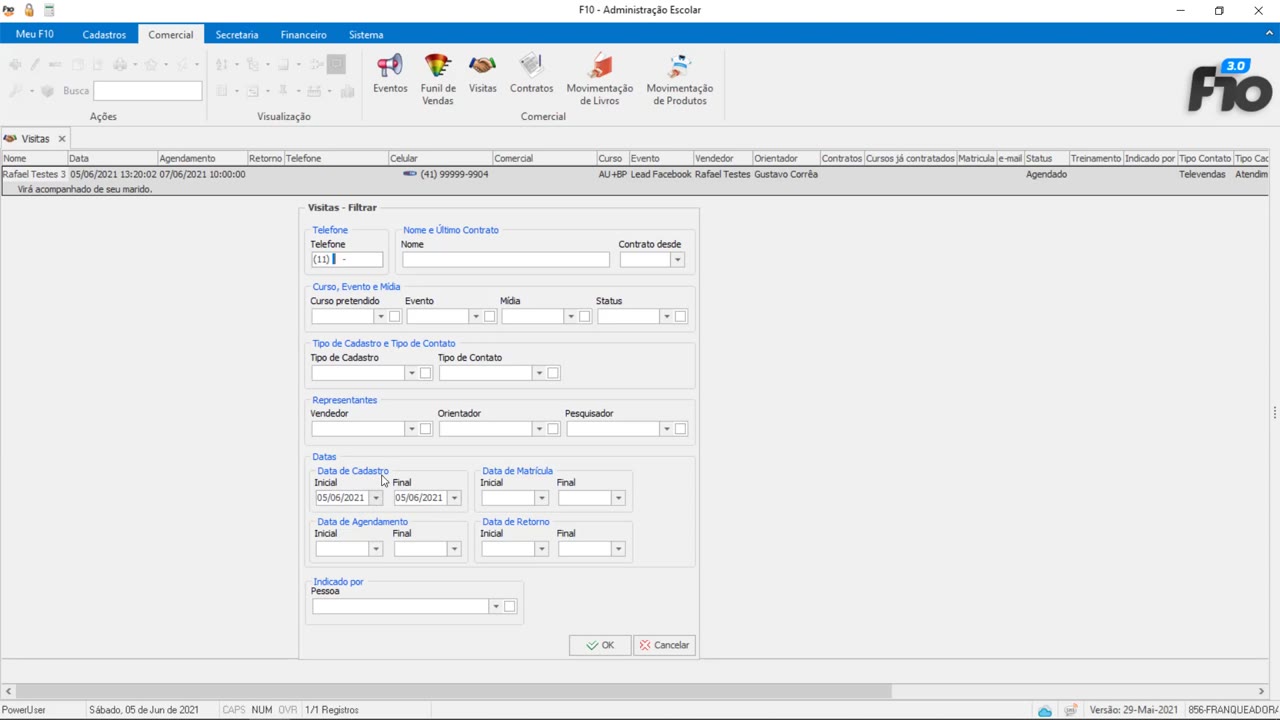Expand the Tipo de Cadastro dropdown
Screen dimensions: 1280x720
point(411,373)
